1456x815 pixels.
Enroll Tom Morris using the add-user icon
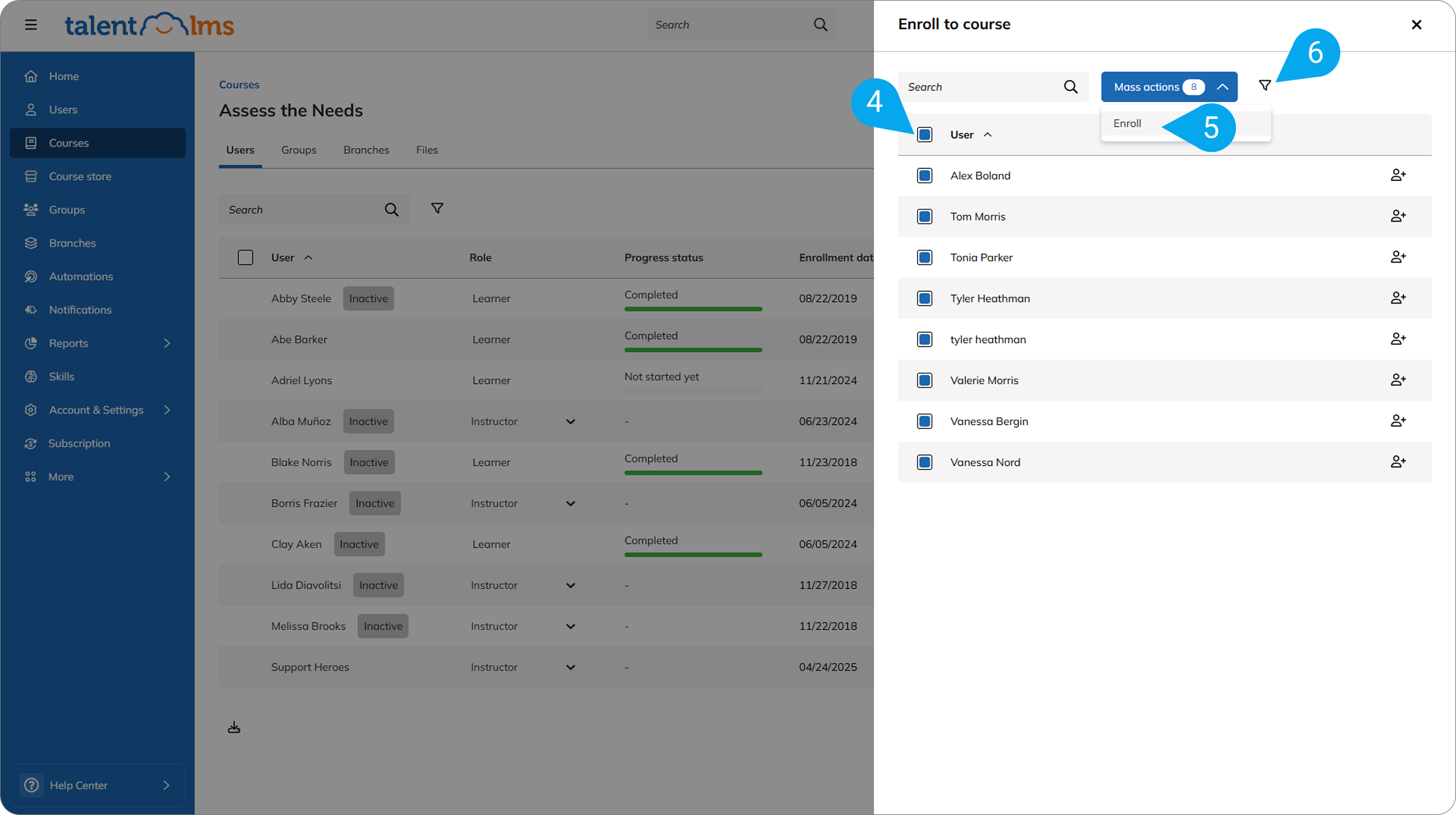click(x=1398, y=216)
